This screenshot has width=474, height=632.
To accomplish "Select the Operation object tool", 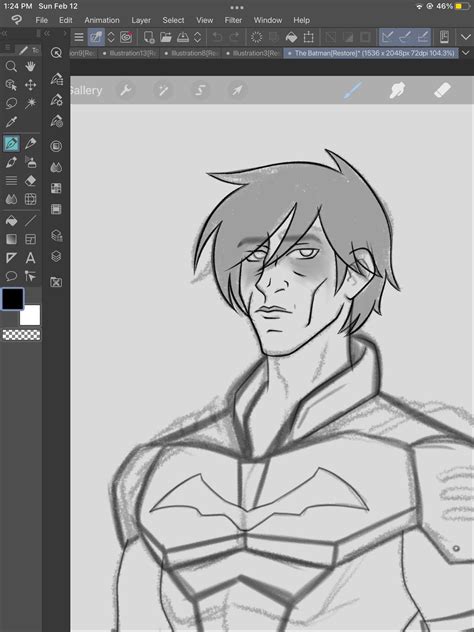I will [x=11, y=85].
